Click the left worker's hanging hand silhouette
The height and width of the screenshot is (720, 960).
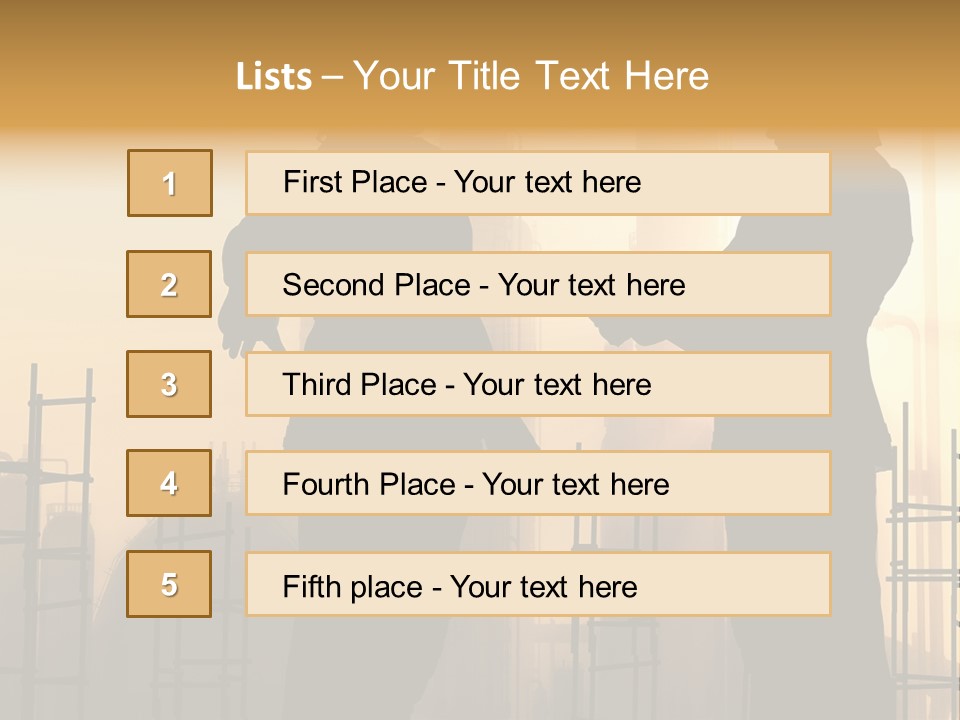point(236,342)
